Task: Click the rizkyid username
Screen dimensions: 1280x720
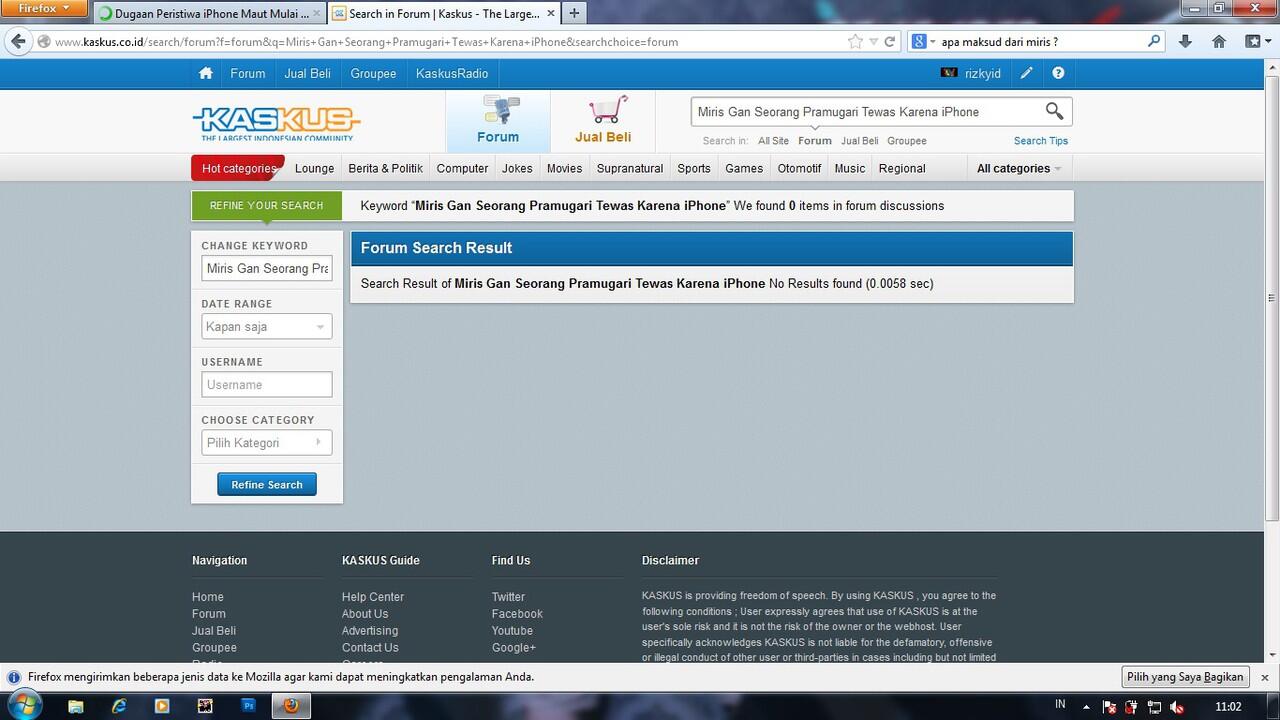Action: point(983,73)
